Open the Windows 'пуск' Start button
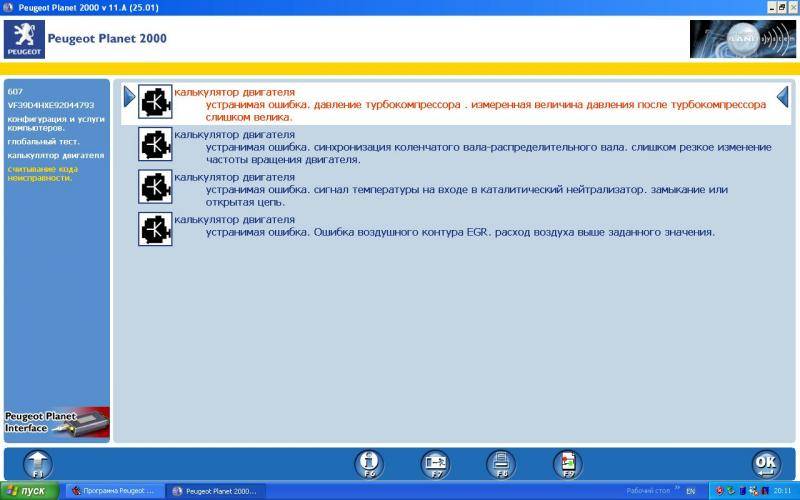Viewport: 800px width, 500px height. point(29,491)
